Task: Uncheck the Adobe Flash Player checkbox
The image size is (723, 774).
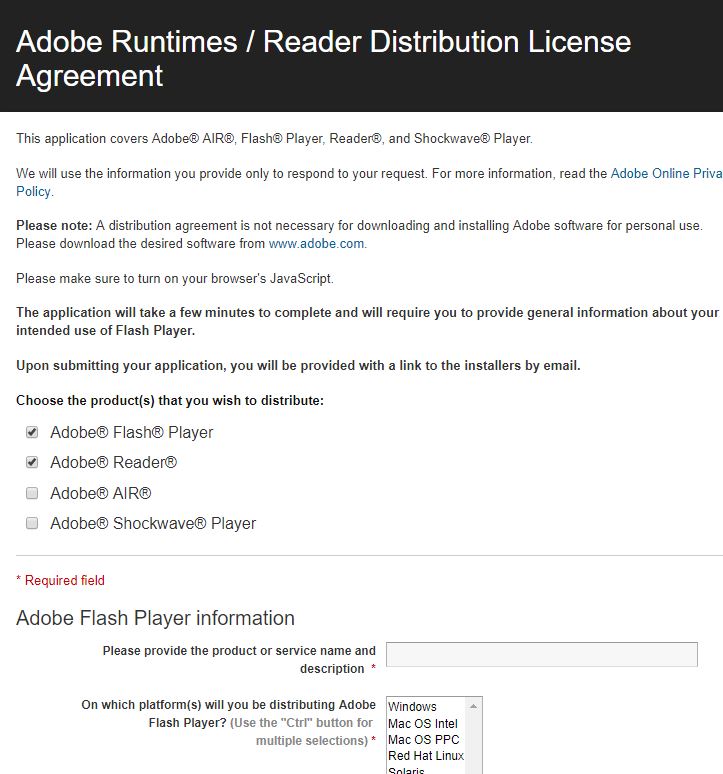Action: [x=32, y=432]
